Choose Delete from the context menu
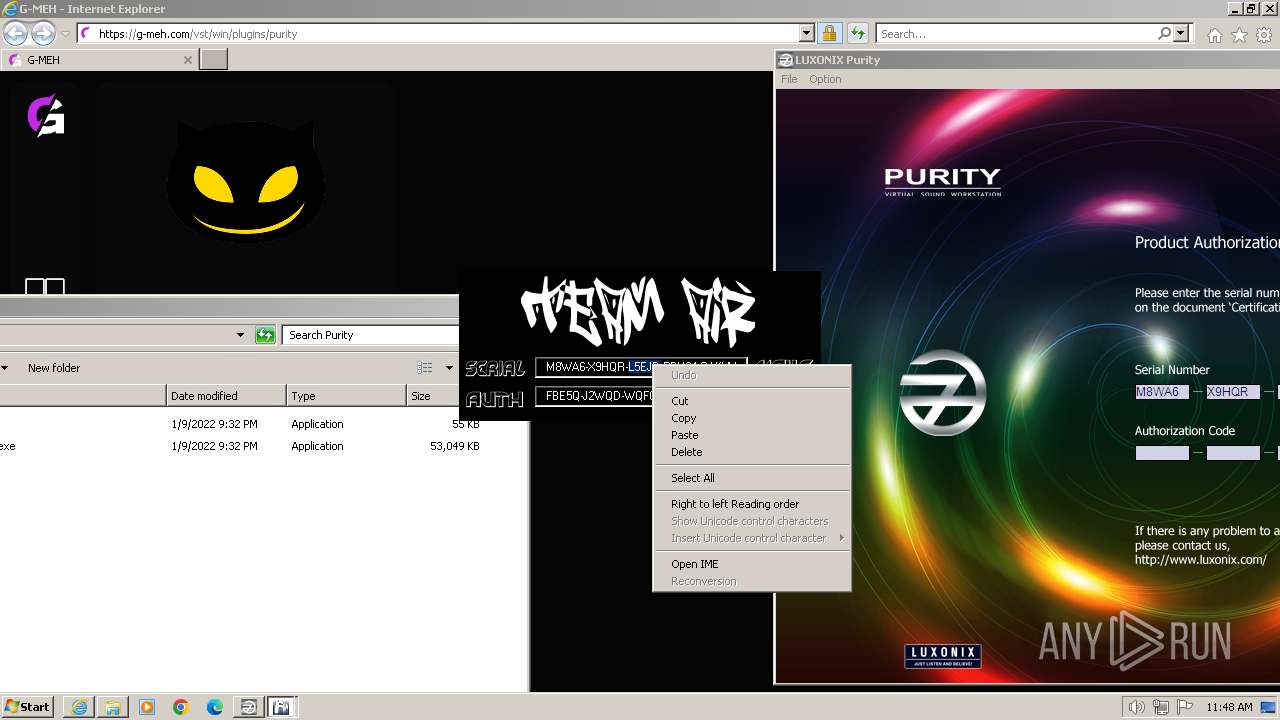The height and width of the screenshot is (720, 1280). click(750, 452)
